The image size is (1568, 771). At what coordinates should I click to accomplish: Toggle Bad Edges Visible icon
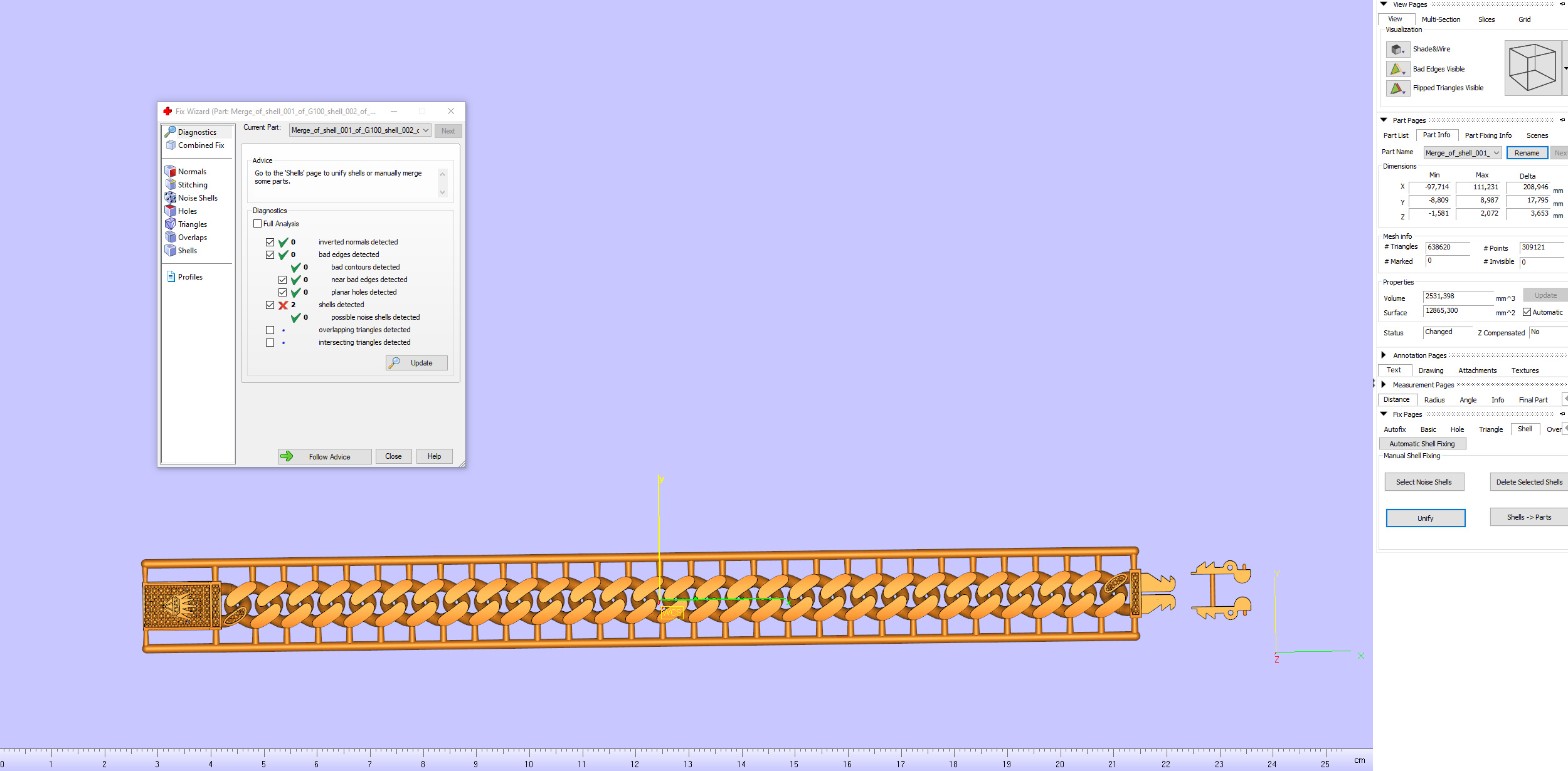1397,69
